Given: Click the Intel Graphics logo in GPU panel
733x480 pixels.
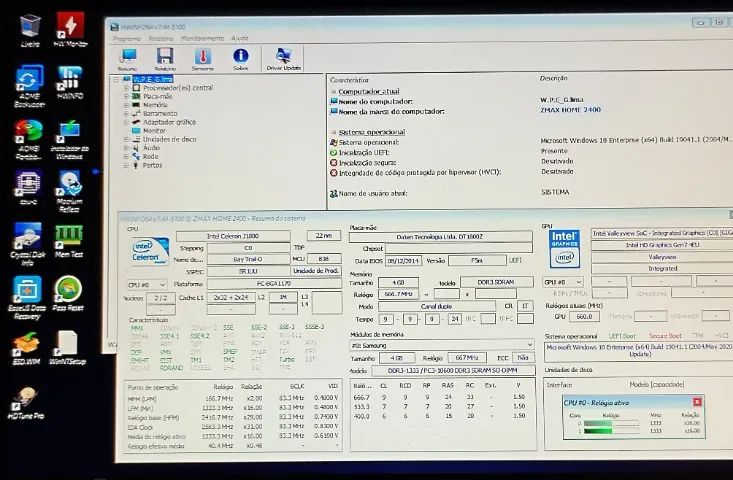Looking at the screenshot, I should [564, 249].
